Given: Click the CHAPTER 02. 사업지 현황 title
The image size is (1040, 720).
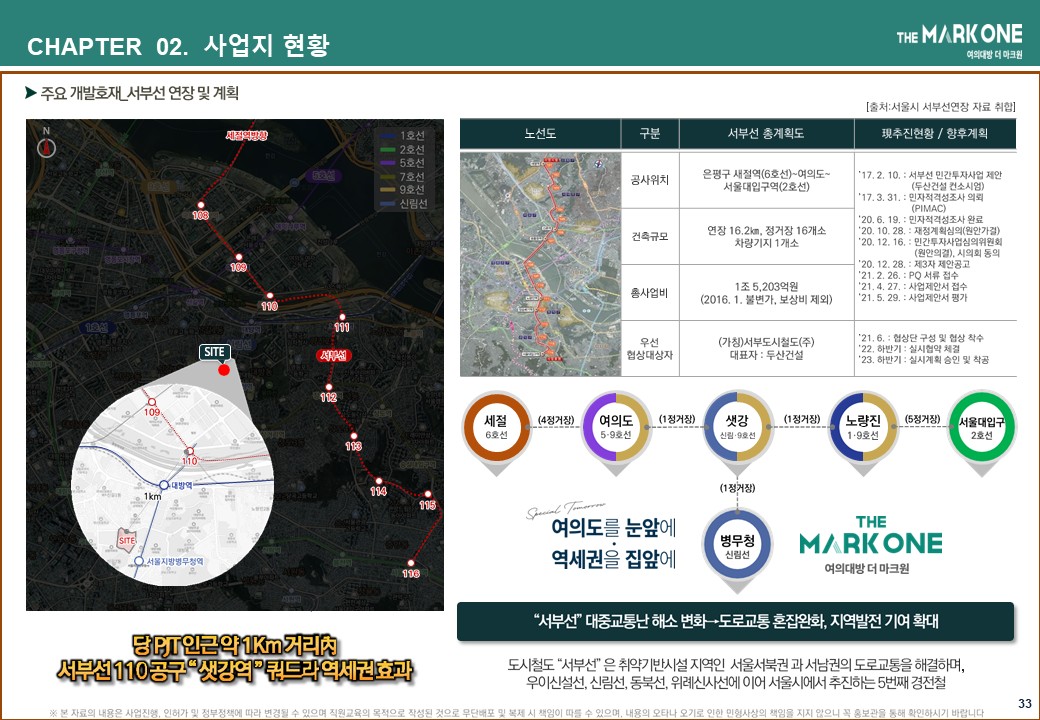Looking at the screenshot, I should click(x=178, y=46).
